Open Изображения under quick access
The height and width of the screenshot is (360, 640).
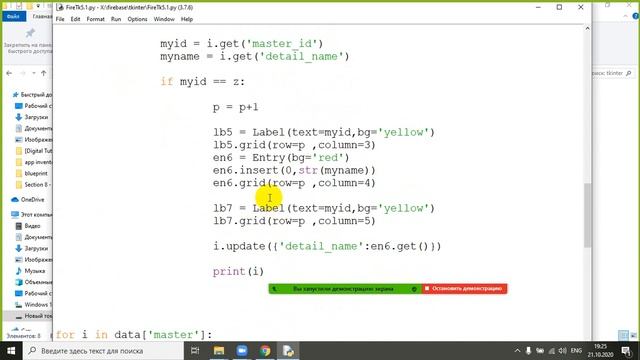33,140
